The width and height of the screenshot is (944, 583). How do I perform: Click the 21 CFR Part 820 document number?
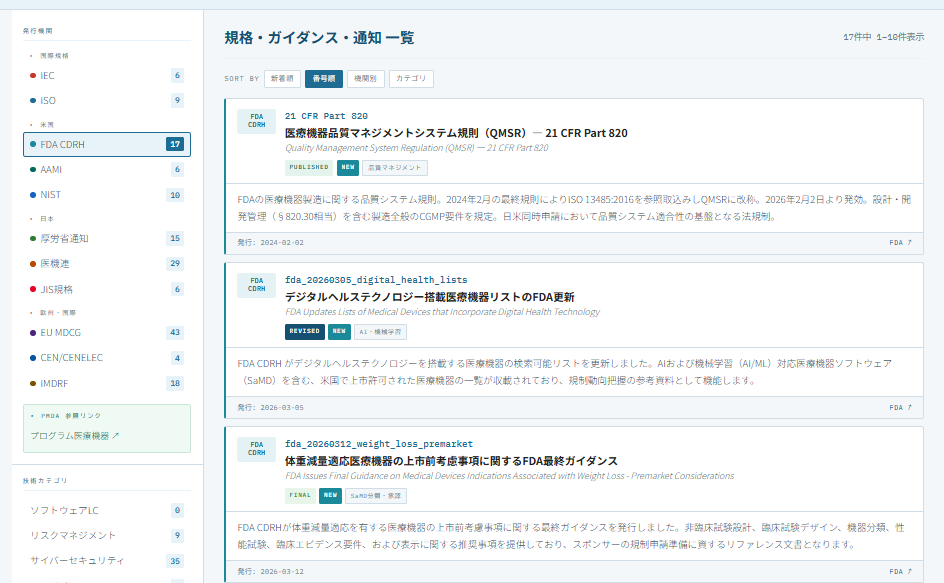pyautogui.click(x=326, y=116)
